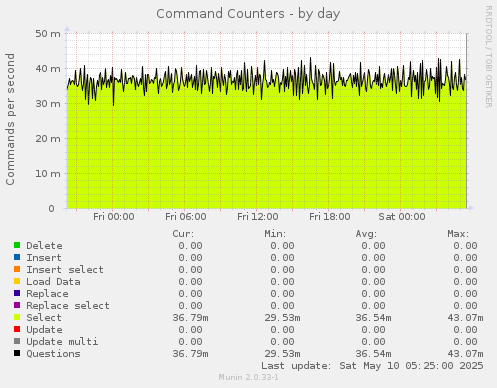This screenshot has width=497, height=388.
Task: Click the Replace legend label
Action: 47,294
